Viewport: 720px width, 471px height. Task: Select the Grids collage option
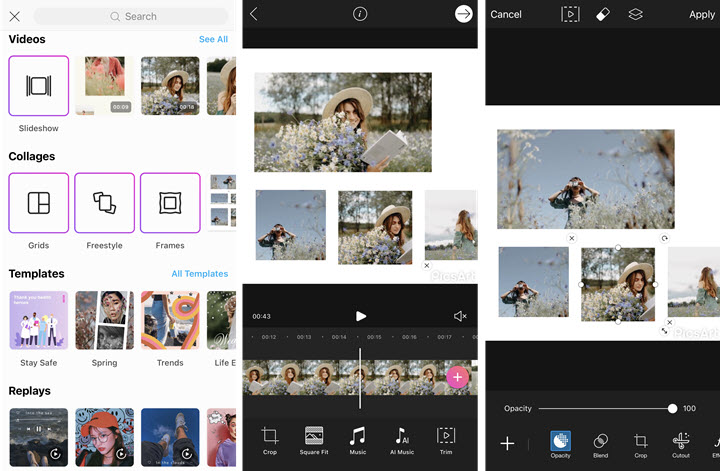point(39,203)
